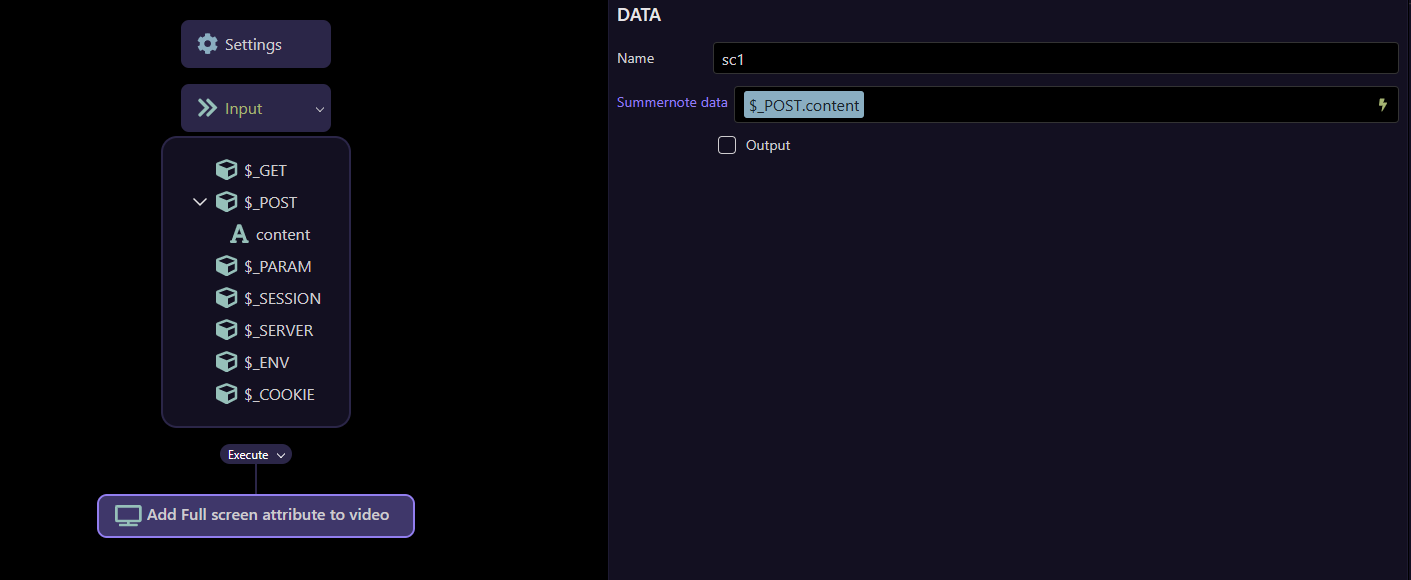Screen dimensions: 1411x580
Task: Collapse the $_POST tree node
Action: pos(200,202)
